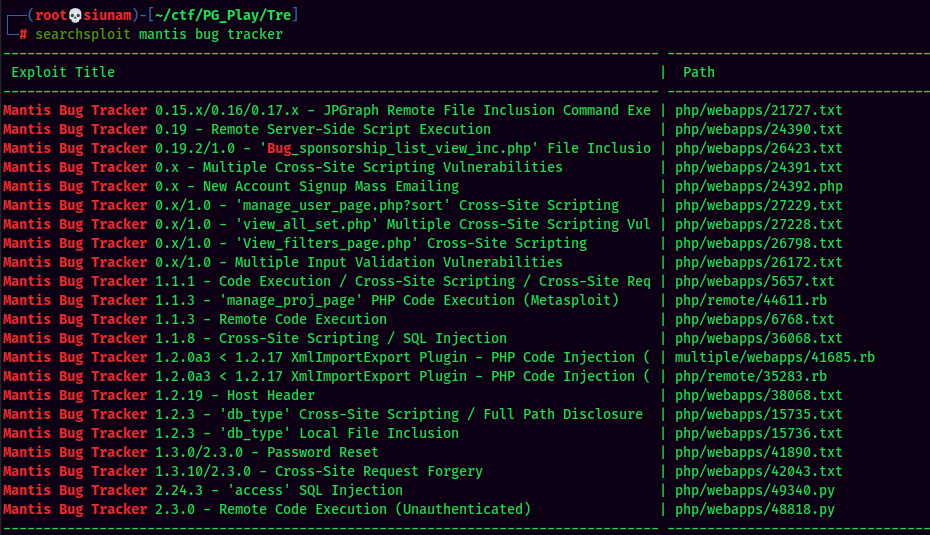Select the 1.3.0/2.3.0 Password Reset title

(190, 452)
